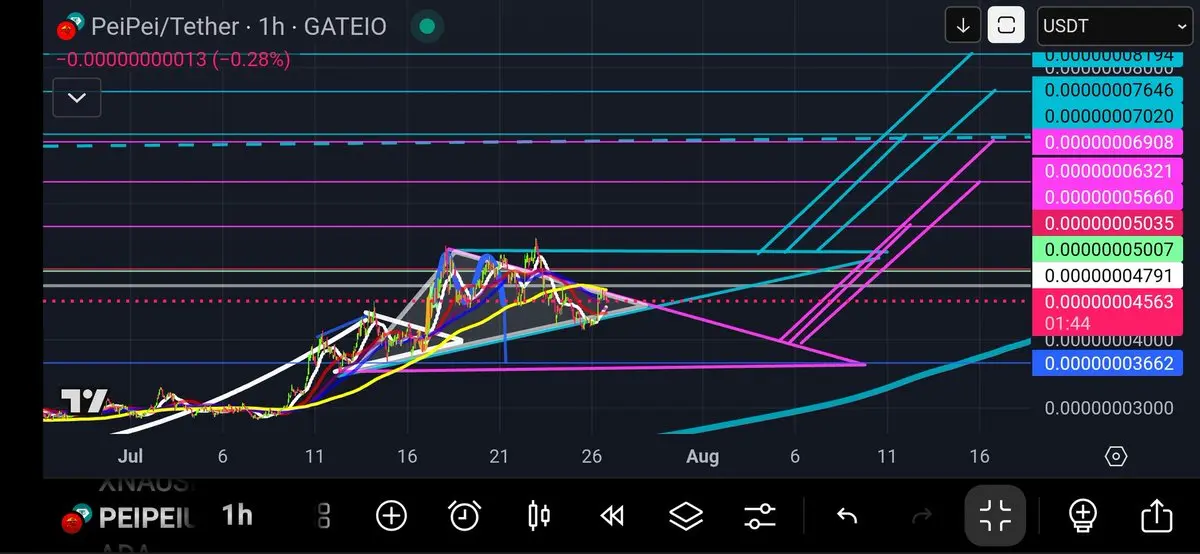Select the 0.00000005035 red price label

tap(1109, 223)
